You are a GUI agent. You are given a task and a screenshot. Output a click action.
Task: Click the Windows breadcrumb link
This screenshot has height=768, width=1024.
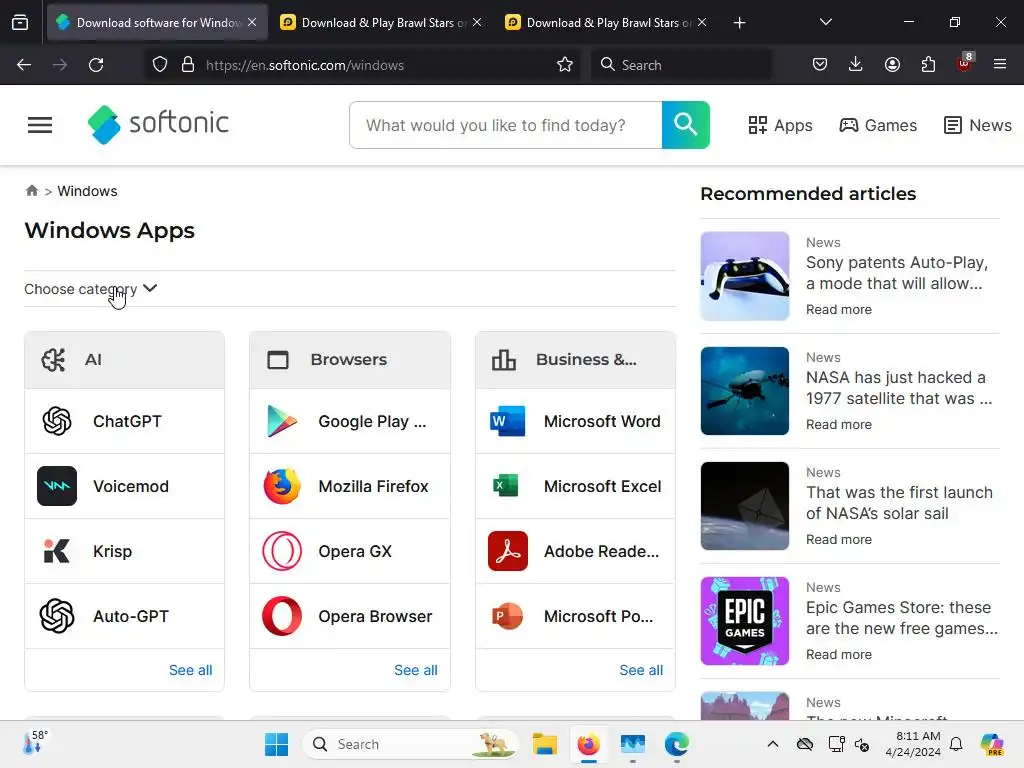coord(88,191)
